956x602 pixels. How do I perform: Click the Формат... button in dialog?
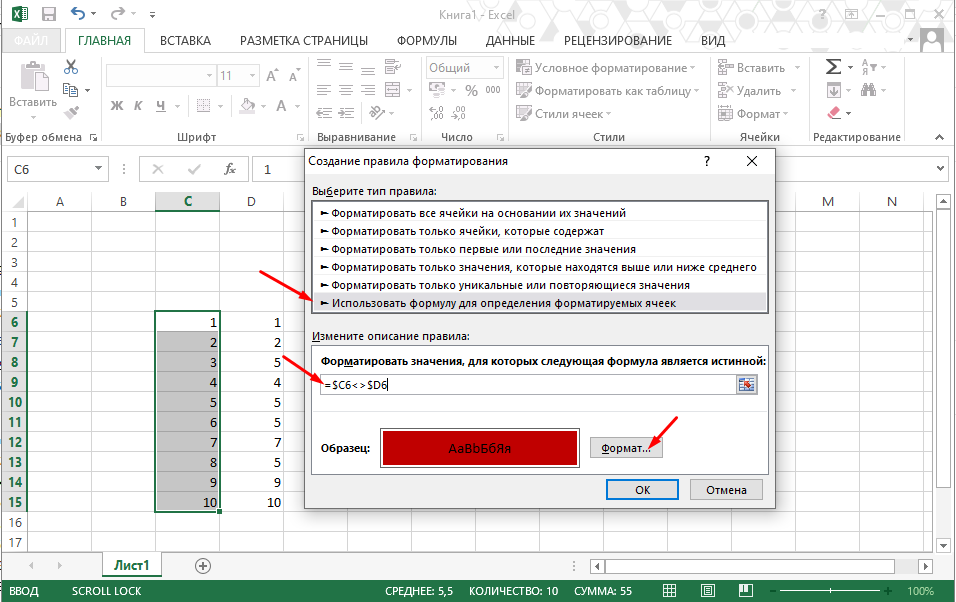click(626, 448)
